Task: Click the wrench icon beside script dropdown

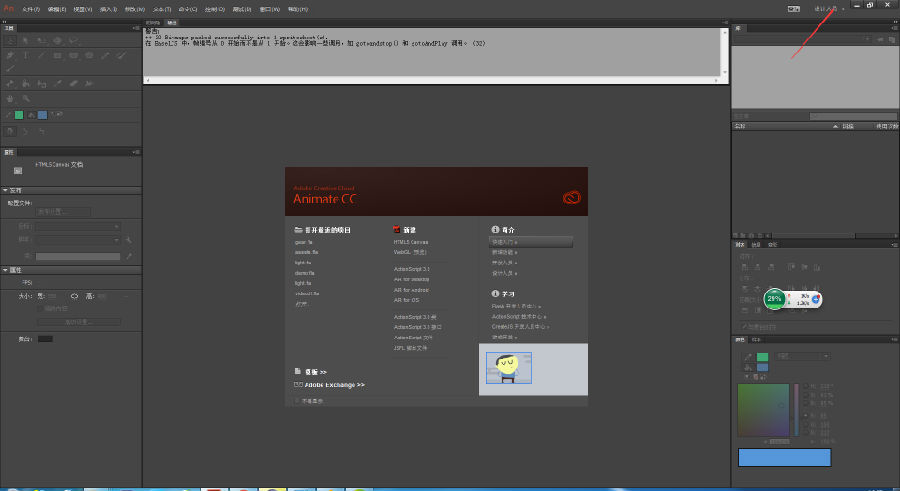Action: tap(129, 239)
